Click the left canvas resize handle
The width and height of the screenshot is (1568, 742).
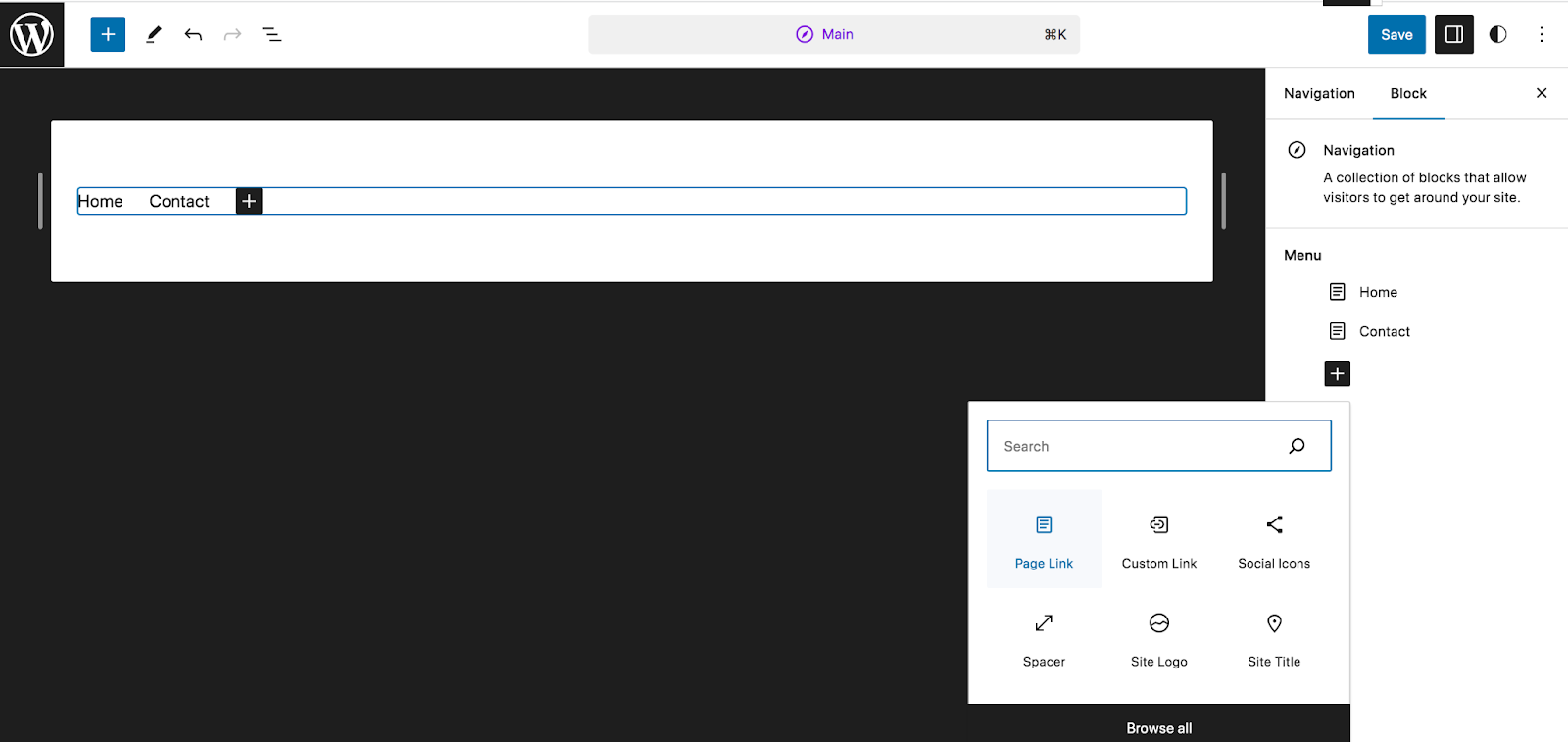click(x=40, y=201)
